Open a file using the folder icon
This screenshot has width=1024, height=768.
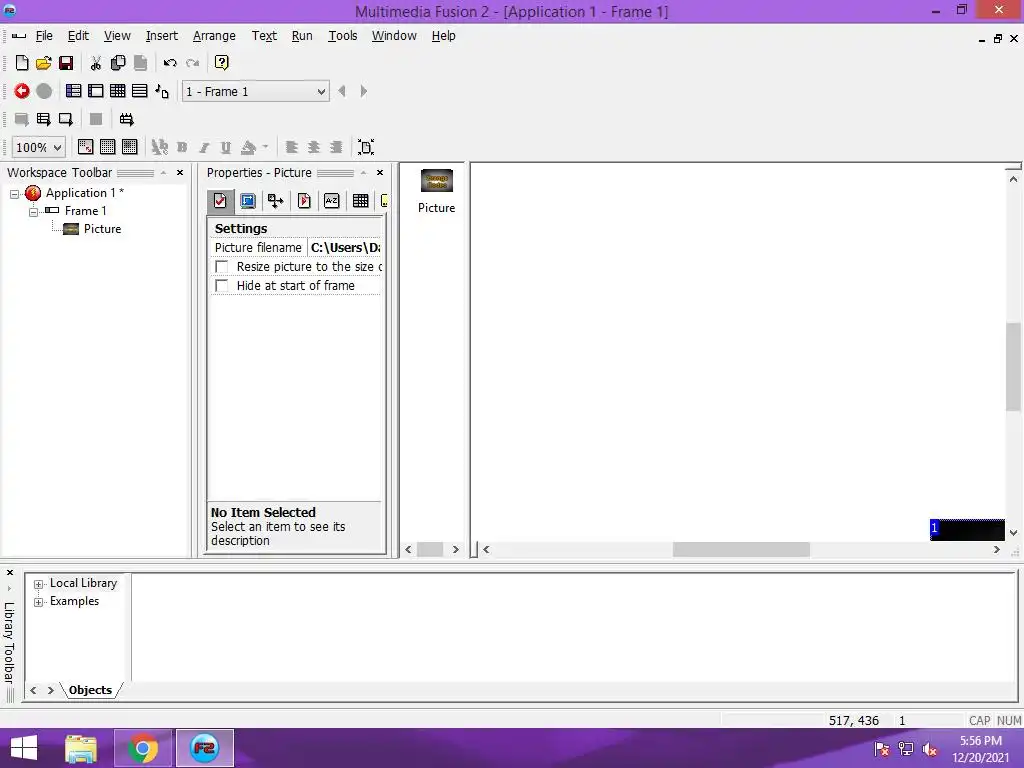44,63
